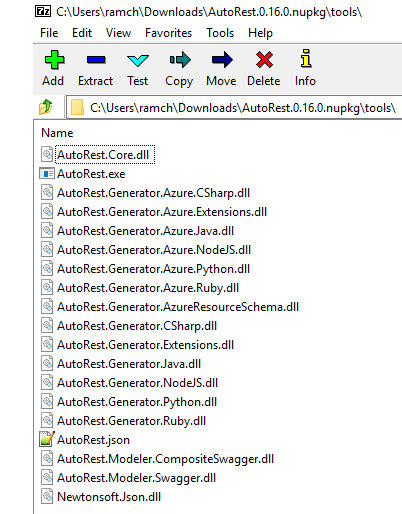Select the file name AutoRest.Generator.Azure.CSharp.dll
The height and width of the screenshot is (514, 402).
pyautogui.click(x=153, y=193)
